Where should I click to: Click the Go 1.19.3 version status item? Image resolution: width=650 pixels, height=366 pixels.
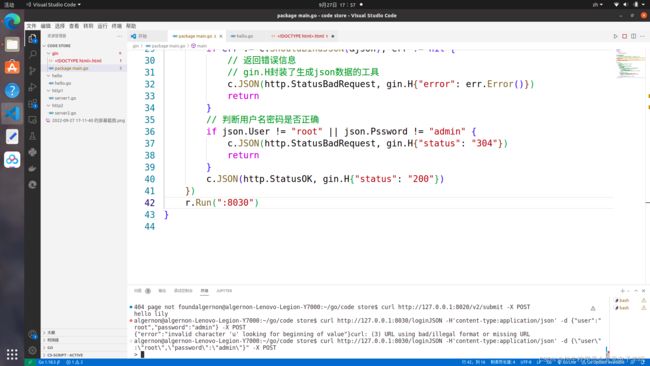(x=49, y=362)
